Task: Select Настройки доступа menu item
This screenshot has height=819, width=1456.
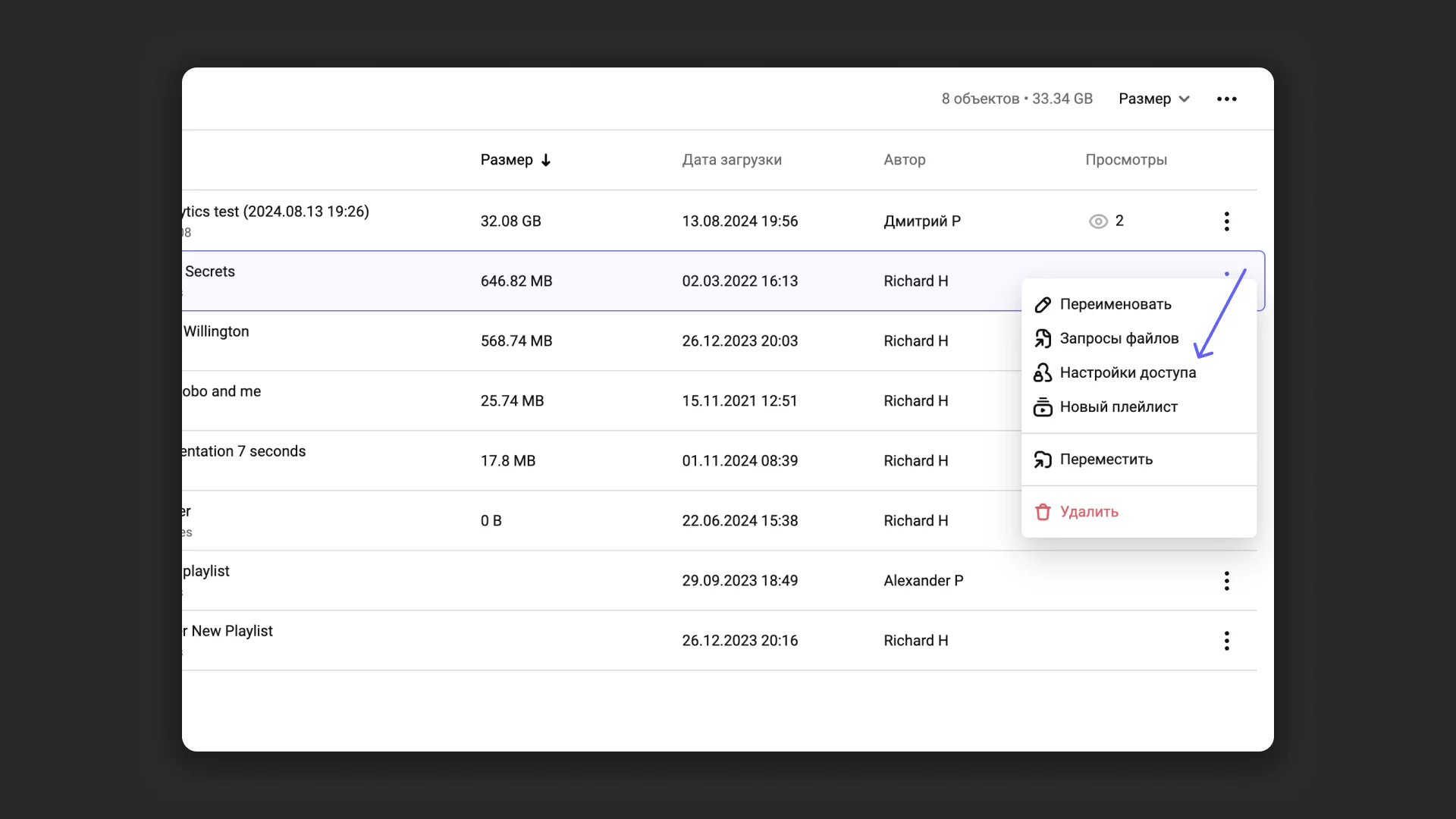Action: (x=1128, y=373)
